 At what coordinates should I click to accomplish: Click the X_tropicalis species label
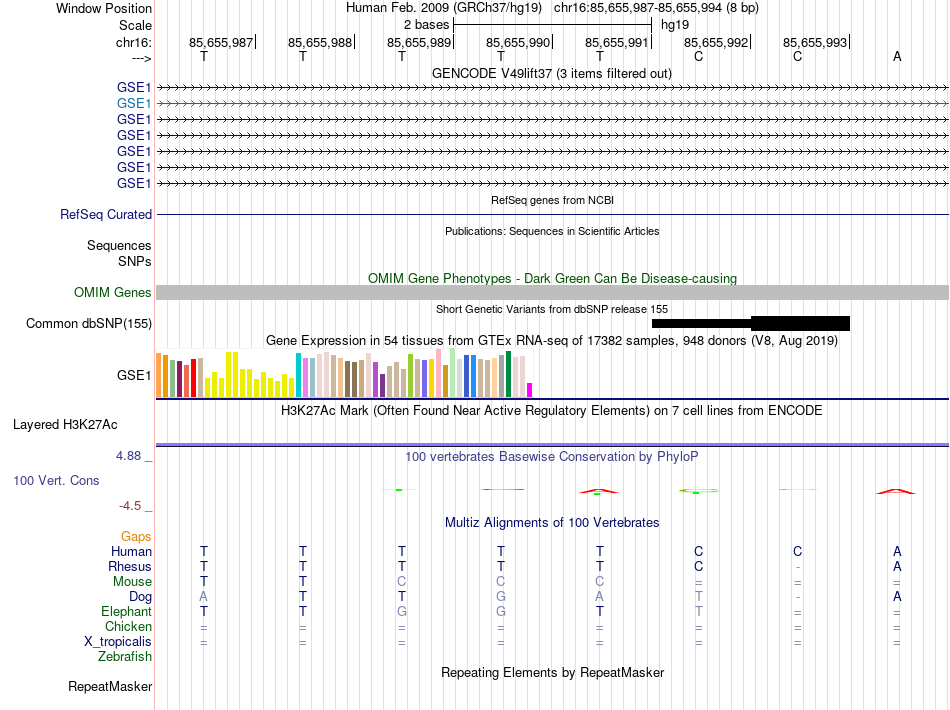(x=118, y=642)
